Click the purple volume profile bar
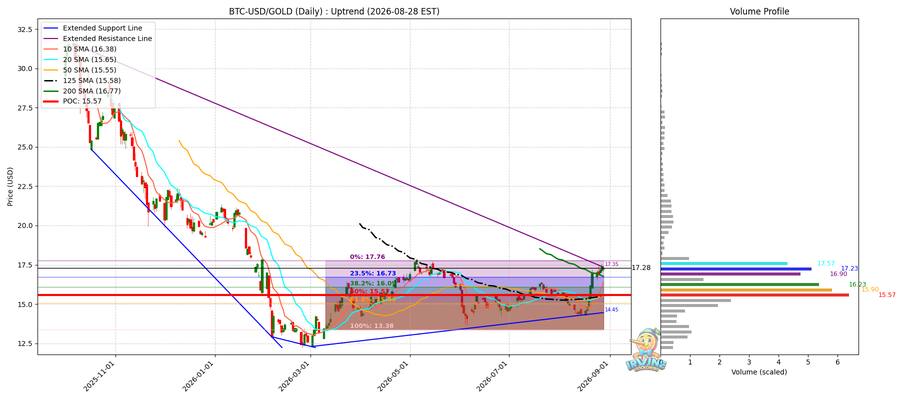The width and height of the screenshot is (900, 400). pos(730,274)
